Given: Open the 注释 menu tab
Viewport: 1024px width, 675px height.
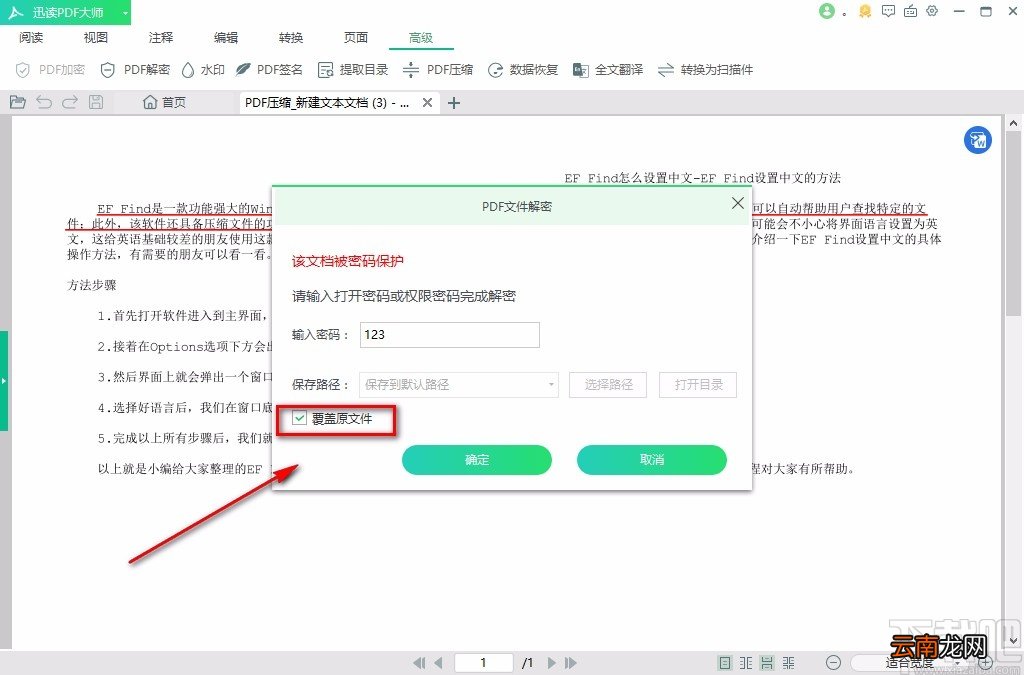Looking at the screenshot, I should [161, 38].
